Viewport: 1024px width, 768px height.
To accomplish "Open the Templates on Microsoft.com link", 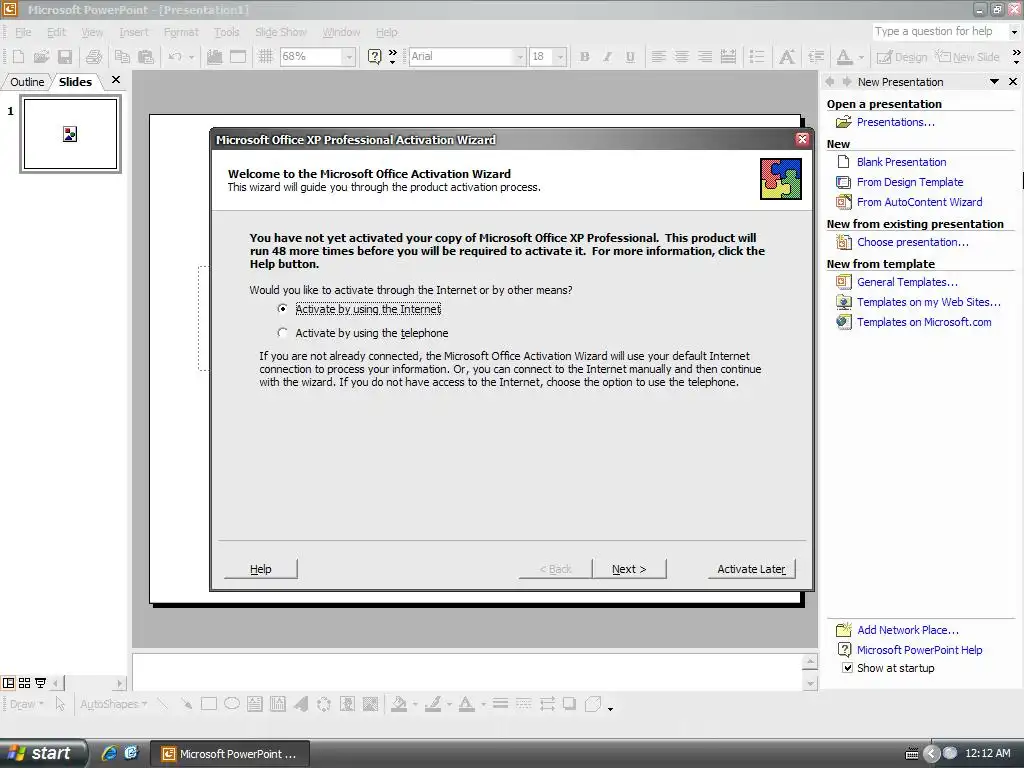I will click(x=924, y=322).
